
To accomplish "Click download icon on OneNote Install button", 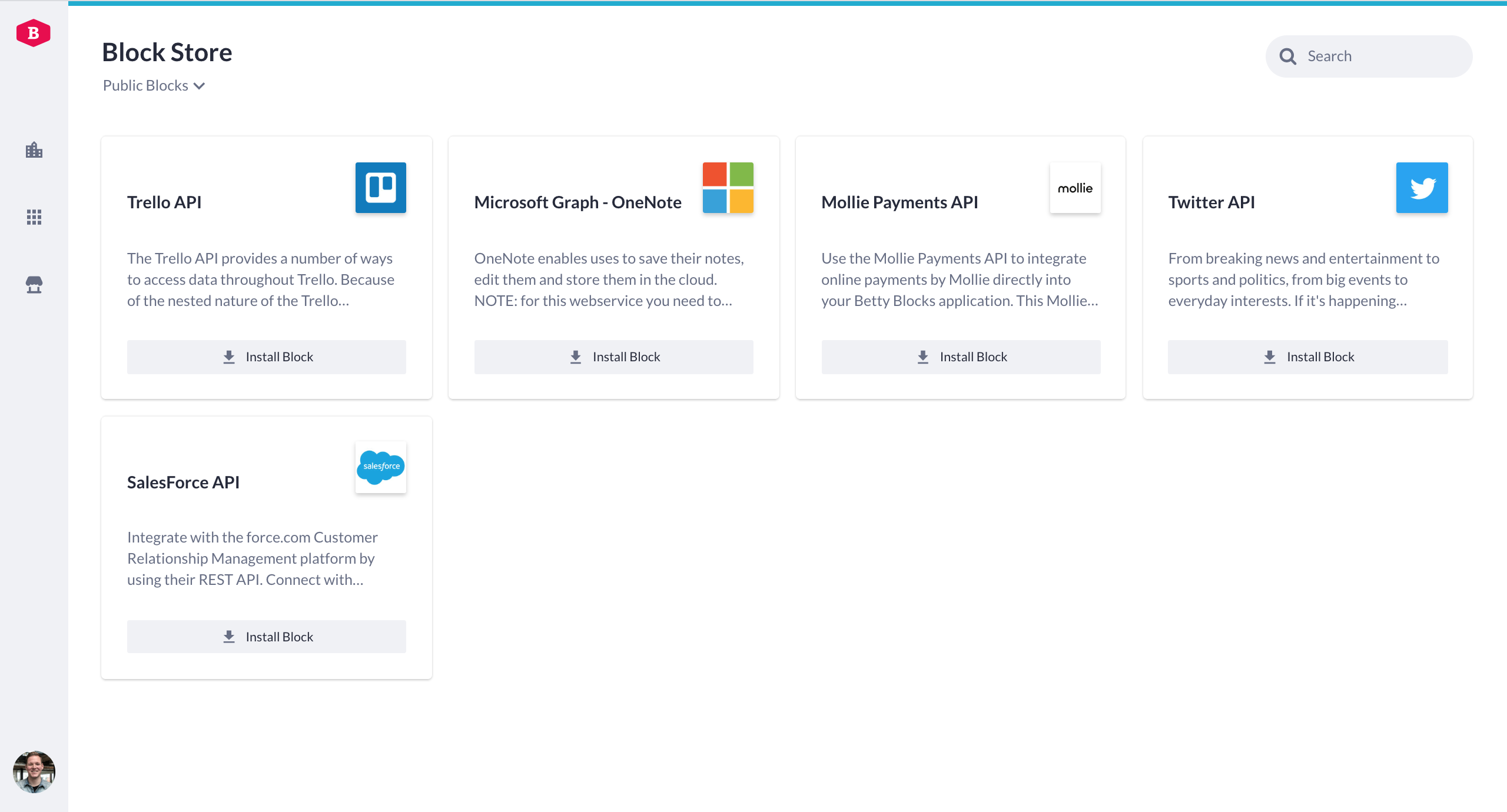I will coord(576,357).
